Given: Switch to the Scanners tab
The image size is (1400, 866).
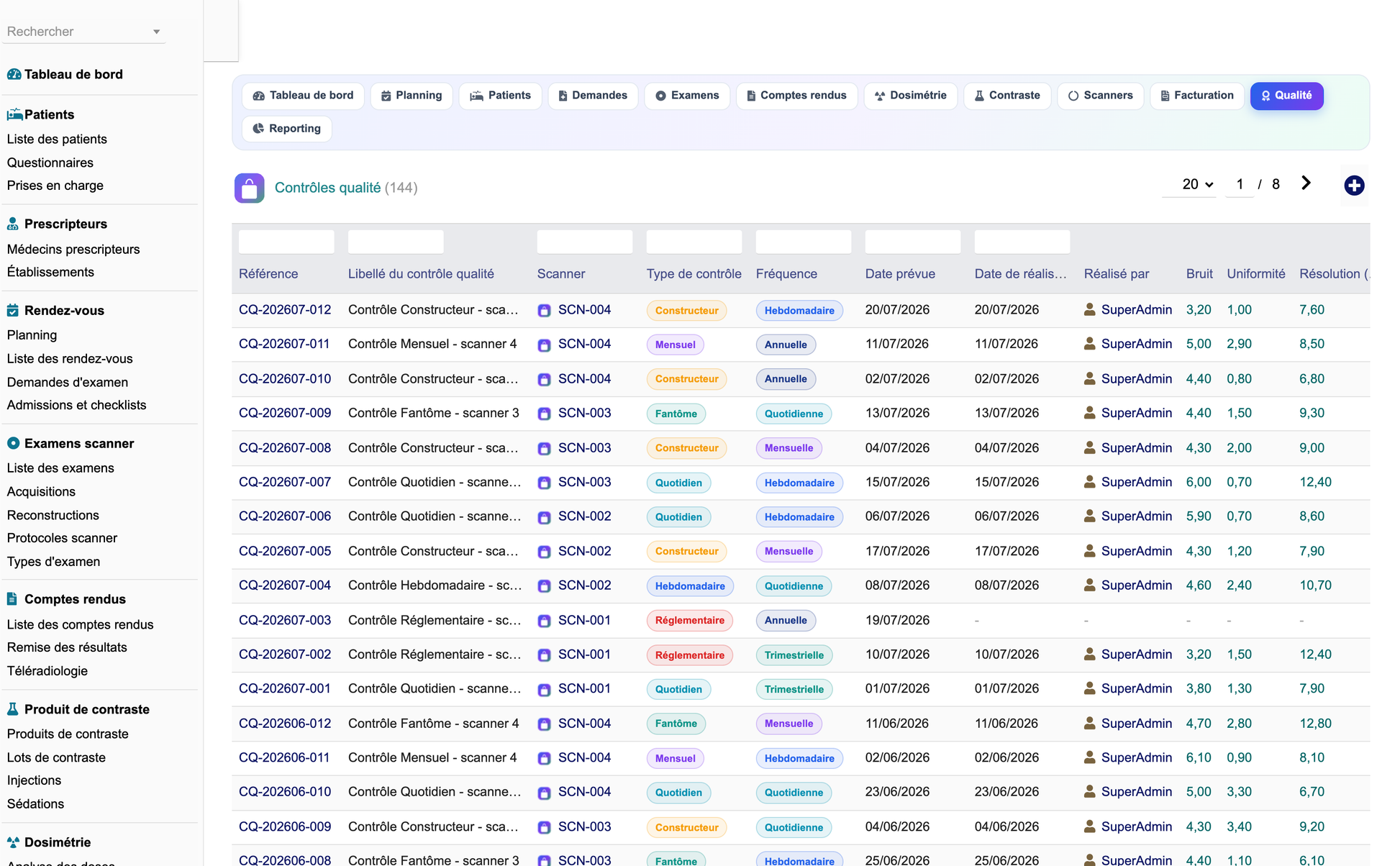Looking at the screenshot, I should click(x=1101, y=96).
